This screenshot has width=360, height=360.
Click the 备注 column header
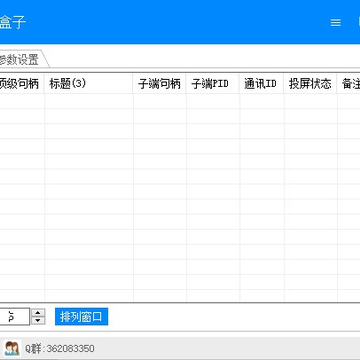tap(349, 83)
